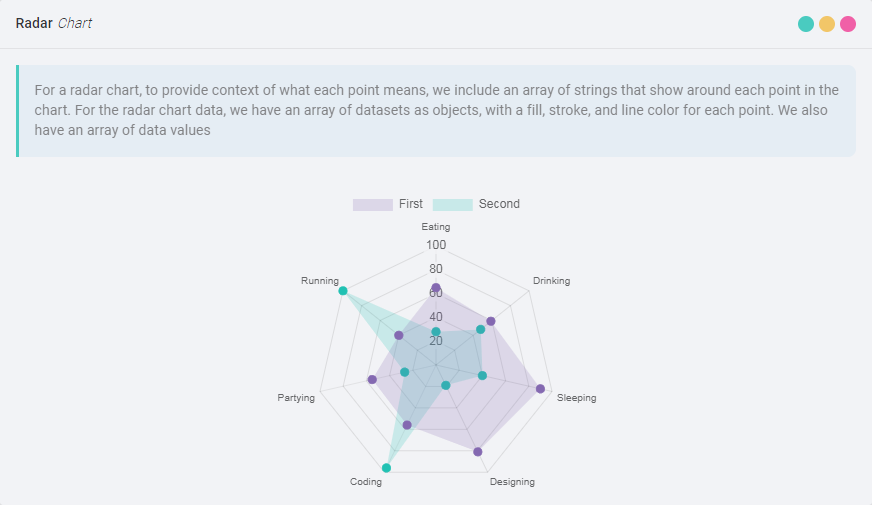Click the teal Drinking data point
The image size is (872, 505).
coord(481,329)
